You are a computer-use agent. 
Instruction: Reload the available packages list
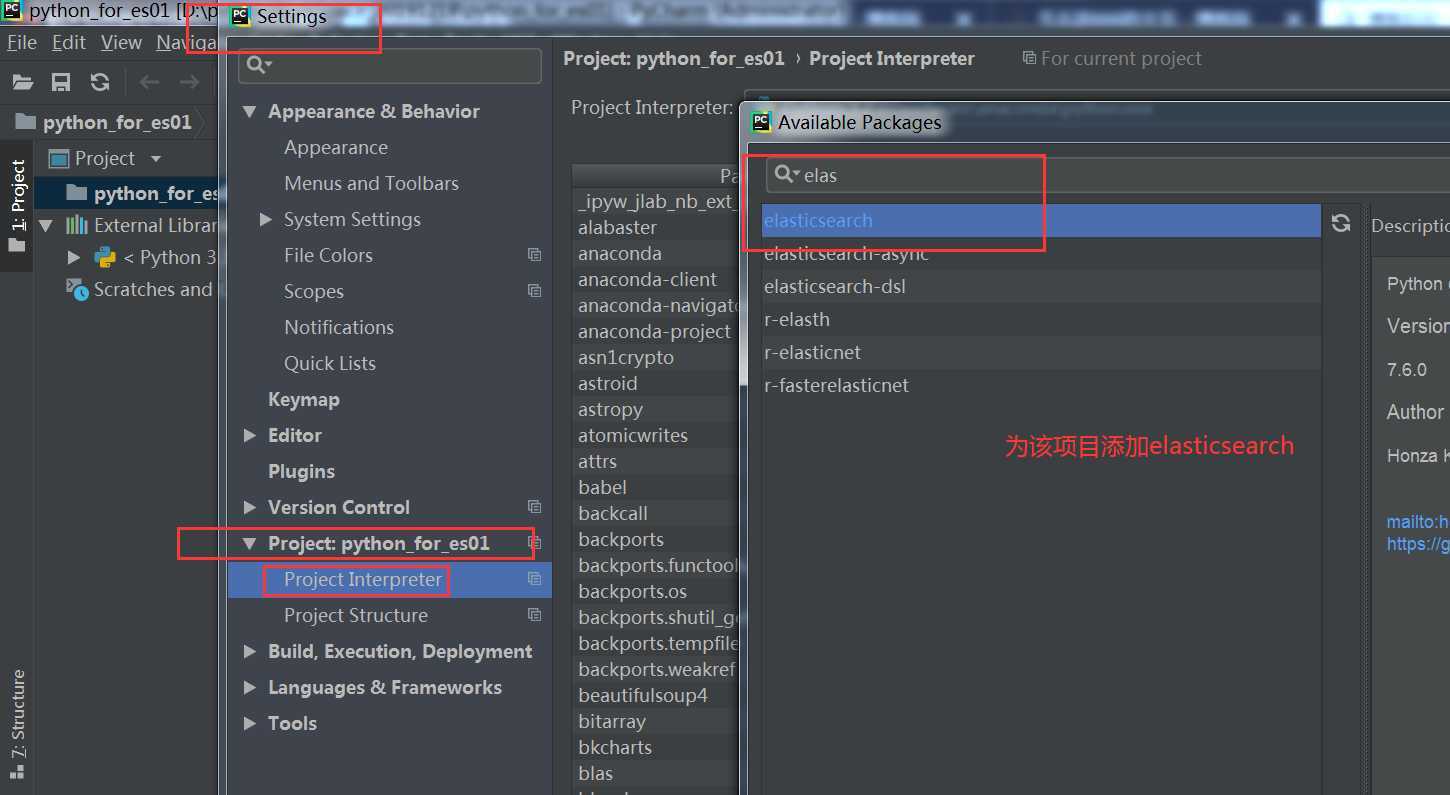[x=1341, y=223]
